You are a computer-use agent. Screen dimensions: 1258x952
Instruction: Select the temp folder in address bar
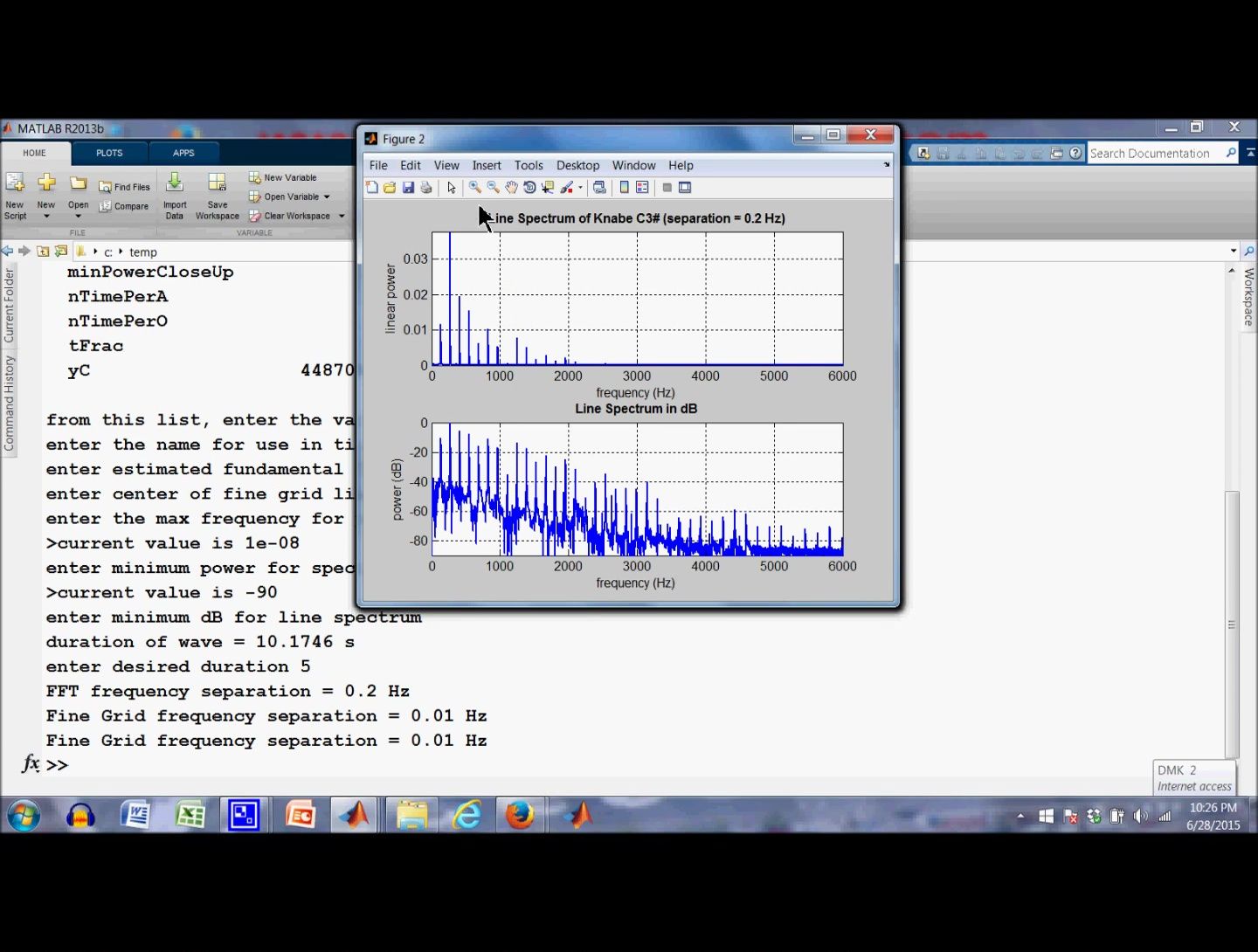(143, 252)
